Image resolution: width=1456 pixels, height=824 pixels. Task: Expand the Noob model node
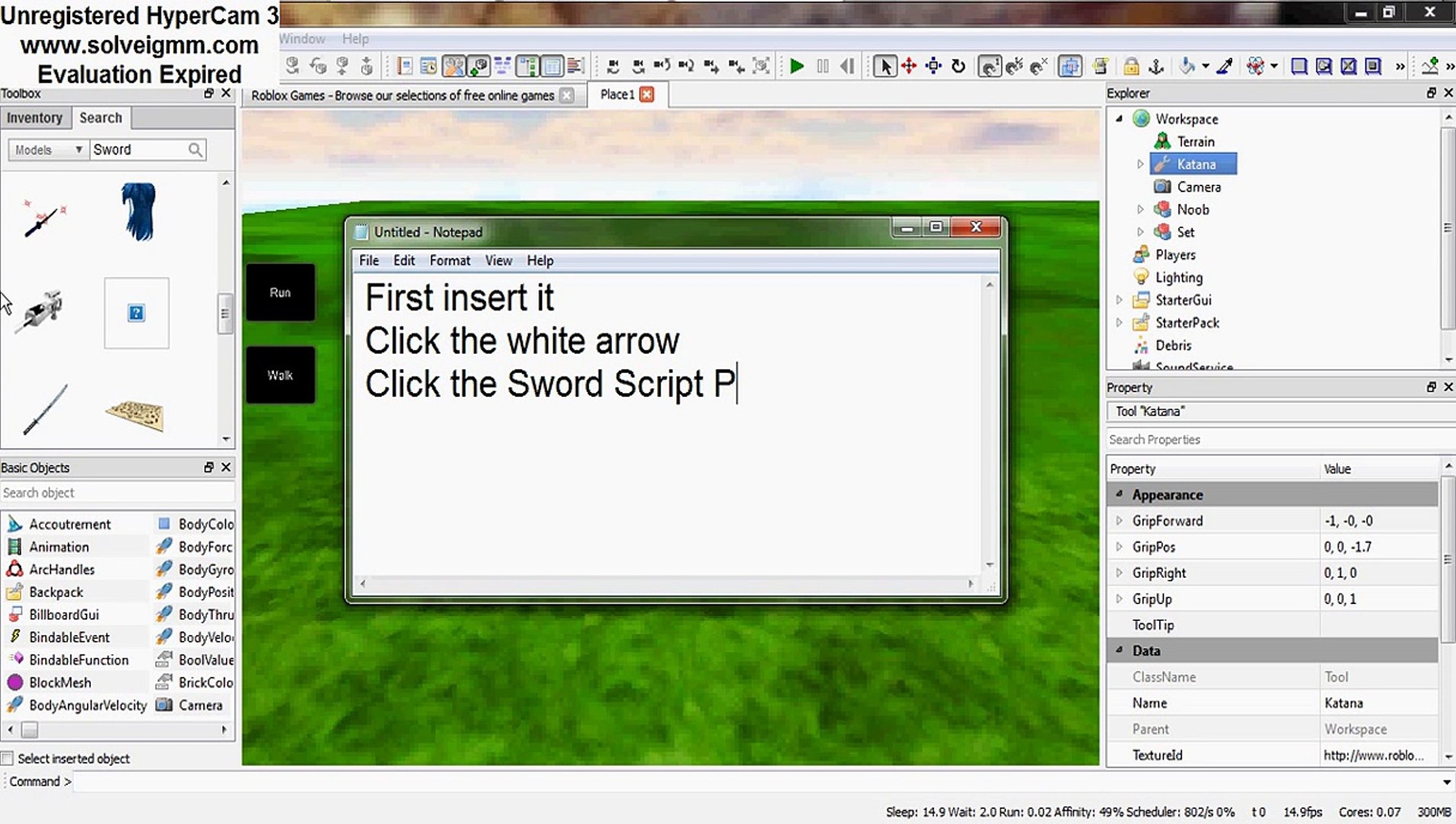point(1140,209)
